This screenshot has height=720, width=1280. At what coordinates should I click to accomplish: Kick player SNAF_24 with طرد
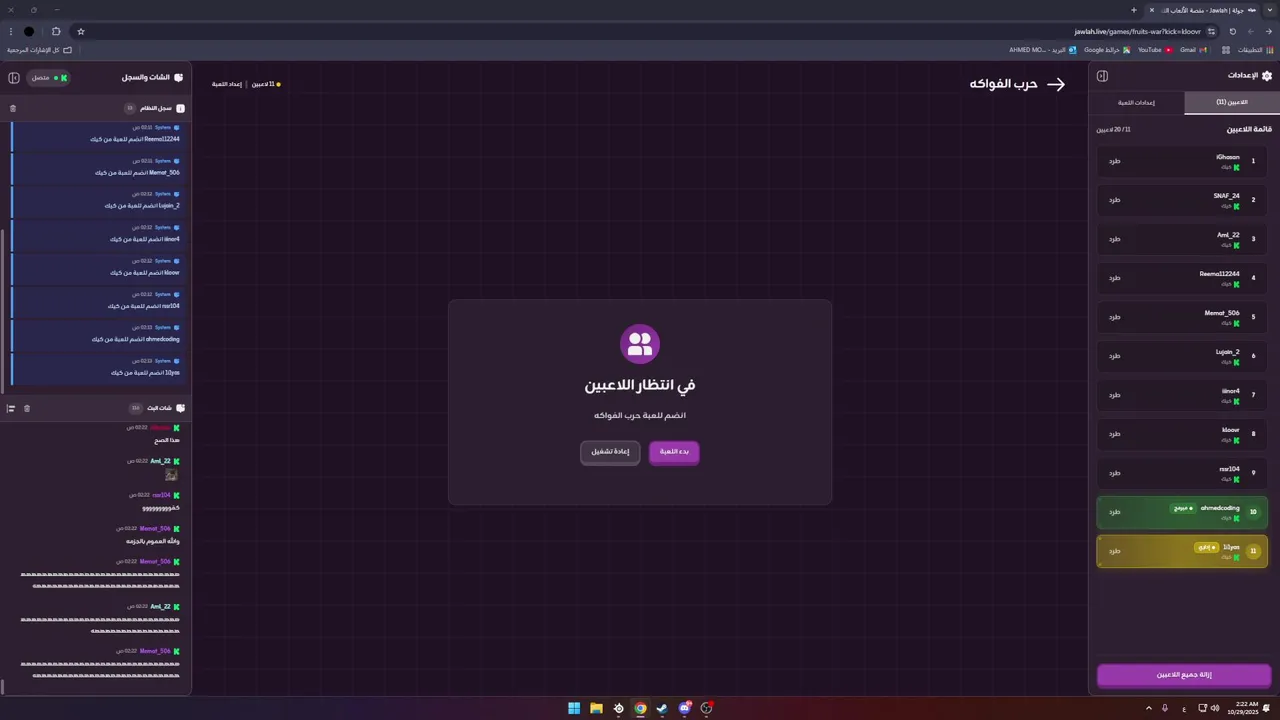pyautogui.click(x=1114, y=200)
